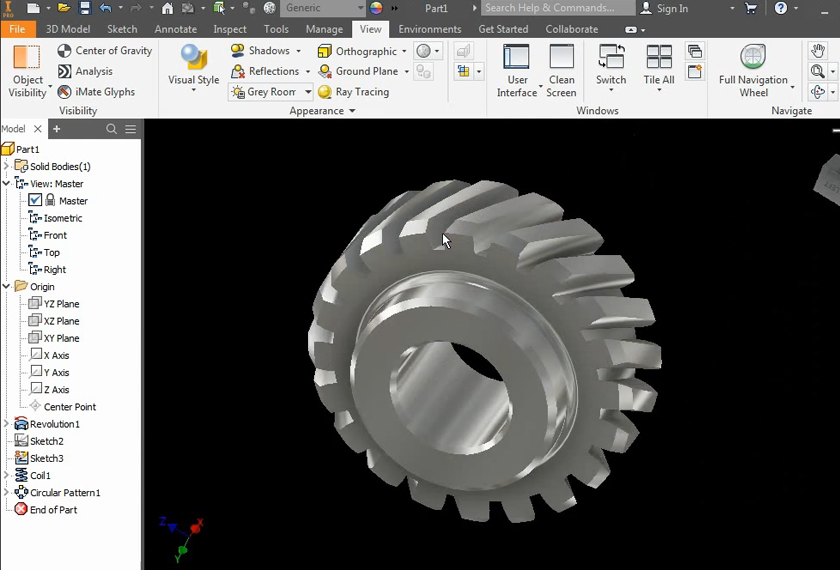Open the File menu button
This screenshot has width=840, height=570.
point(17,29)
